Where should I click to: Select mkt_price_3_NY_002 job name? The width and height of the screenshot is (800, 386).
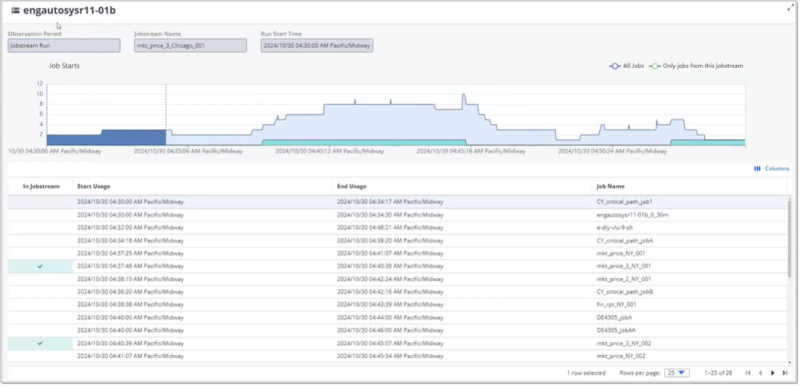[x=623, y=343]
